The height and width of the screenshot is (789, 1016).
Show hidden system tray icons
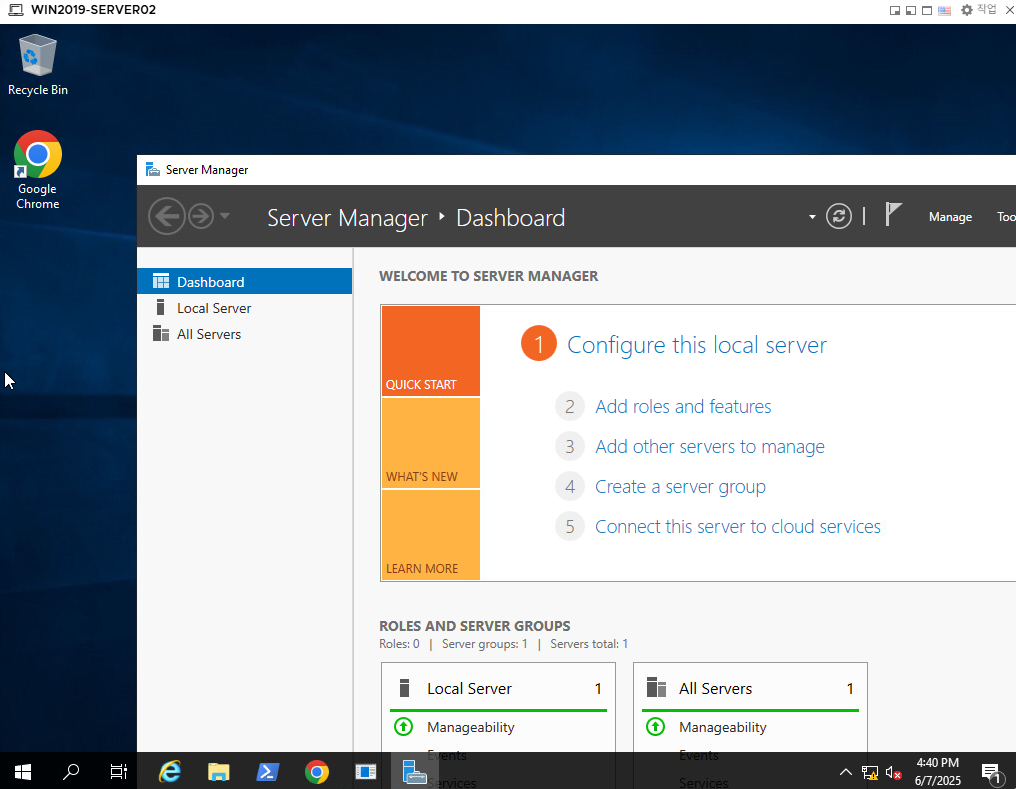click(846, 772)
